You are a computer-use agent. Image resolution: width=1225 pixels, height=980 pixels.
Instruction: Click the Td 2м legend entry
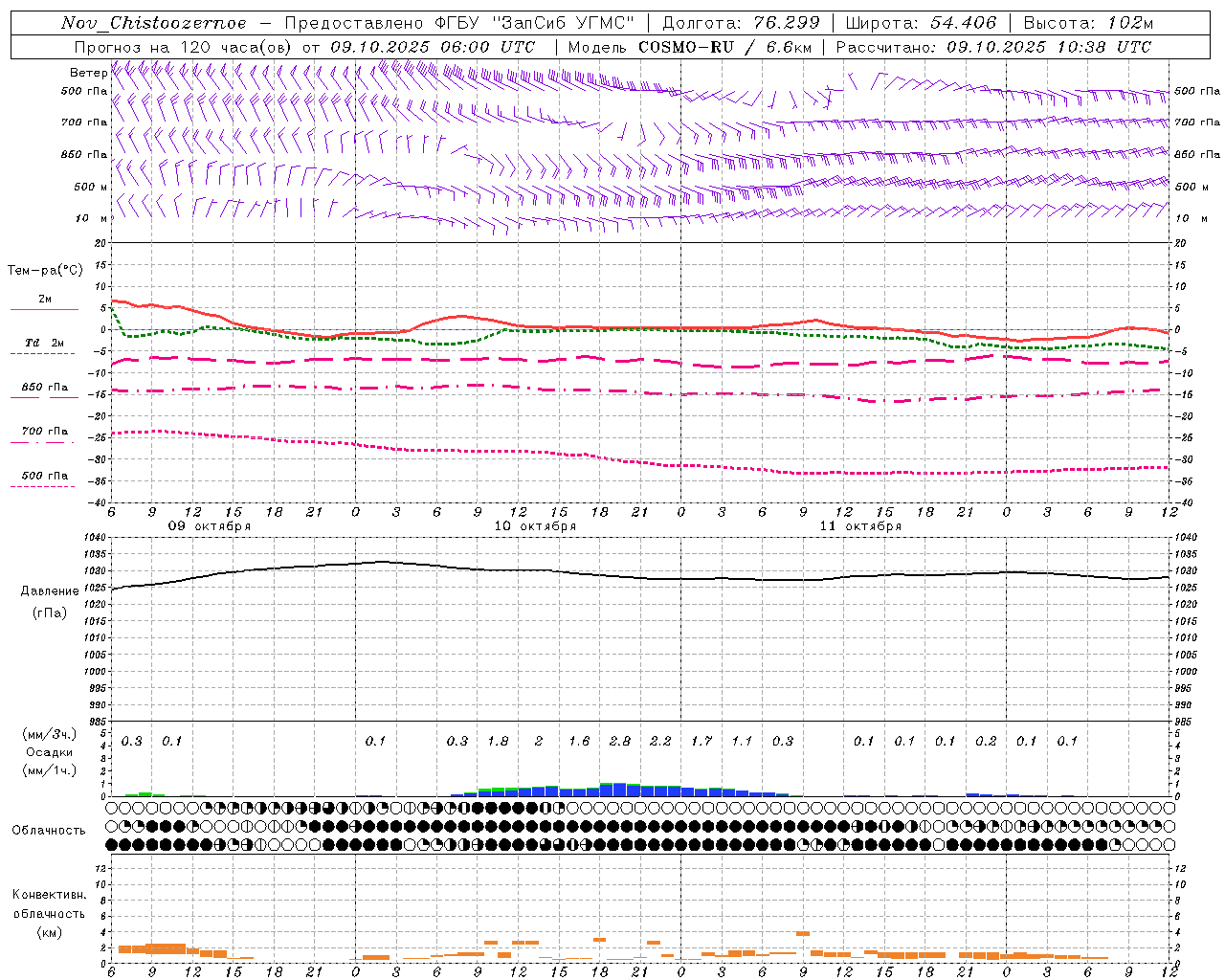pos(44,345)
